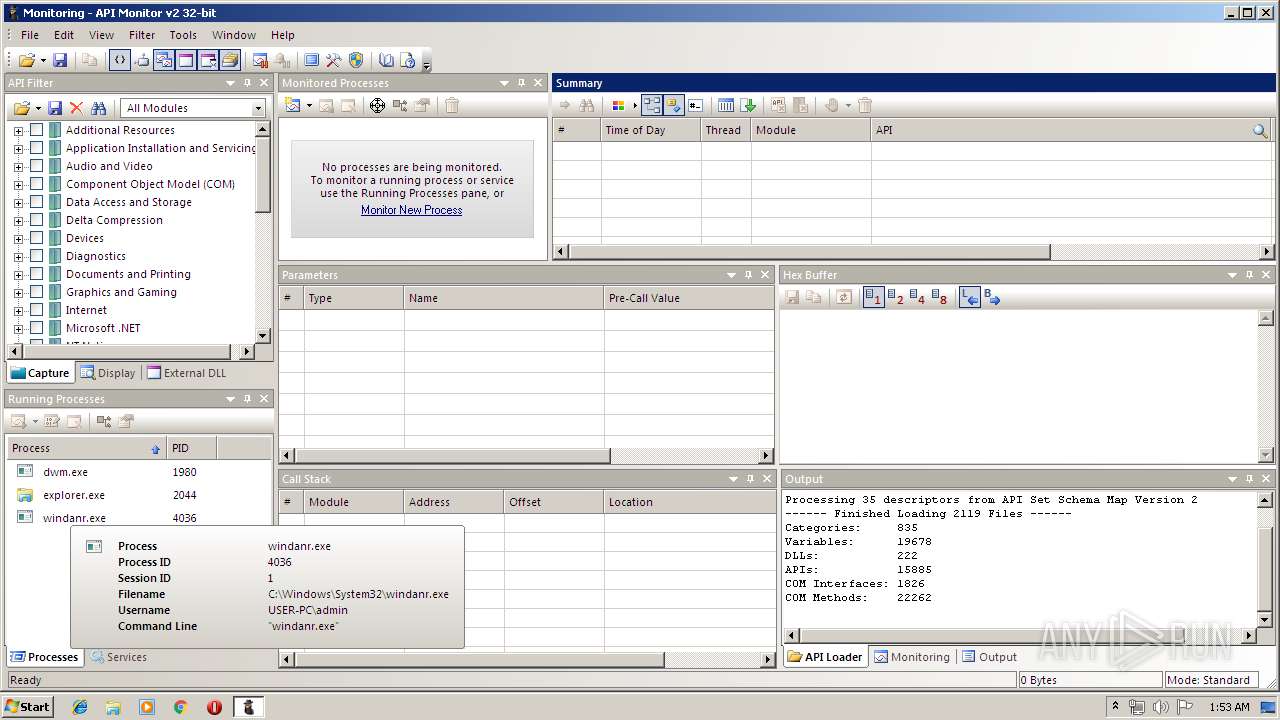Viewport: 1280px width, 720px height.
Task: Enable the Delta Compression checkbox
Action: (x=37, y=220)
